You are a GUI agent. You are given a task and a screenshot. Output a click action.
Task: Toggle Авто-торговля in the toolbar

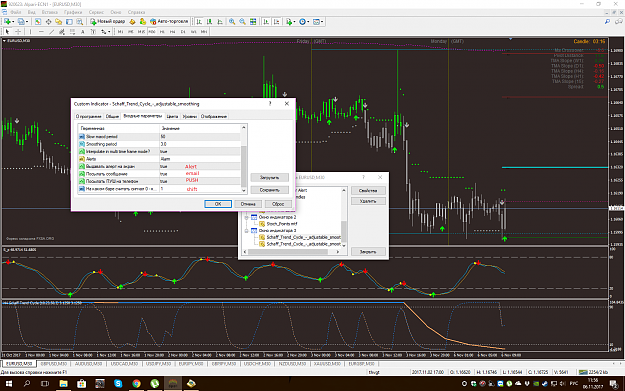pyautogui.click(x=169, y=22)
